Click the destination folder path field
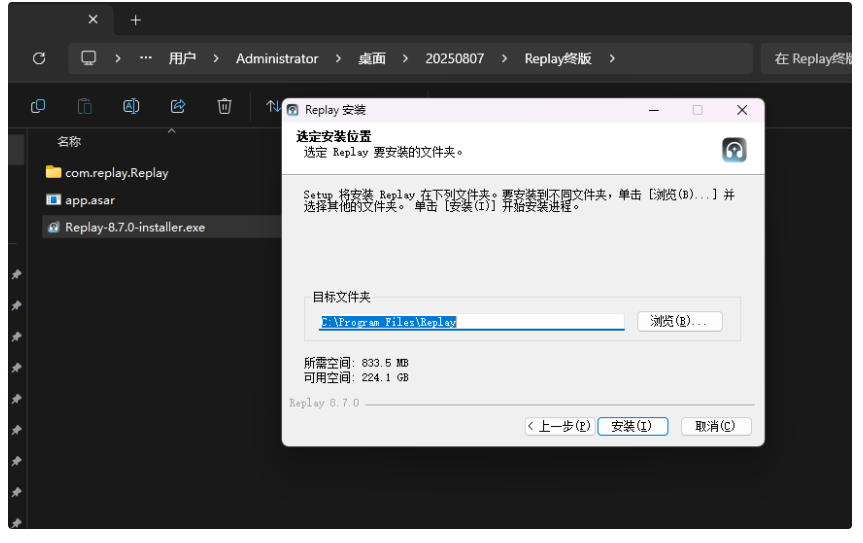863x543 pixels. [x=472, y=322]
